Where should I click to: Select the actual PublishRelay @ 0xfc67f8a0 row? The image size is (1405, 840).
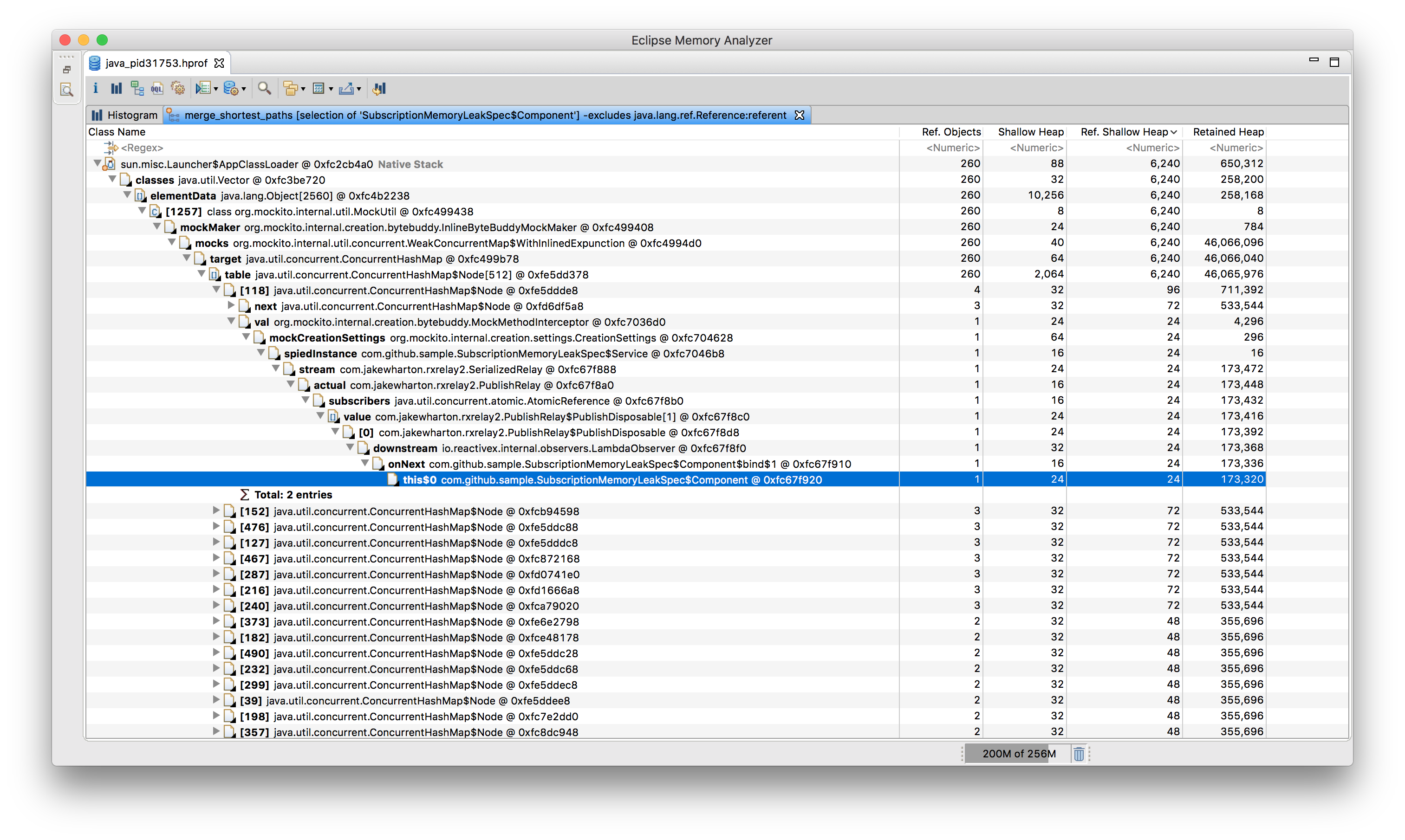point(675,385)
